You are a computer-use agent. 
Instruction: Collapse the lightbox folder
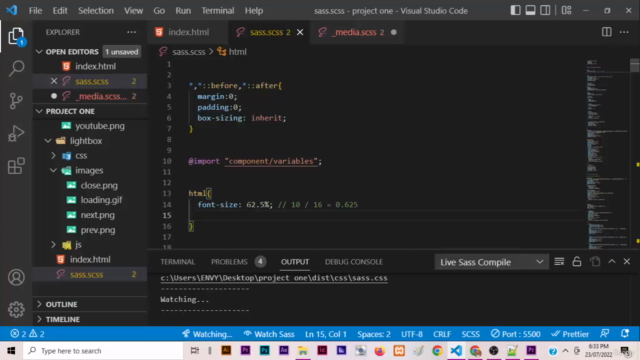pyautogui.click(x=48, y=141)
